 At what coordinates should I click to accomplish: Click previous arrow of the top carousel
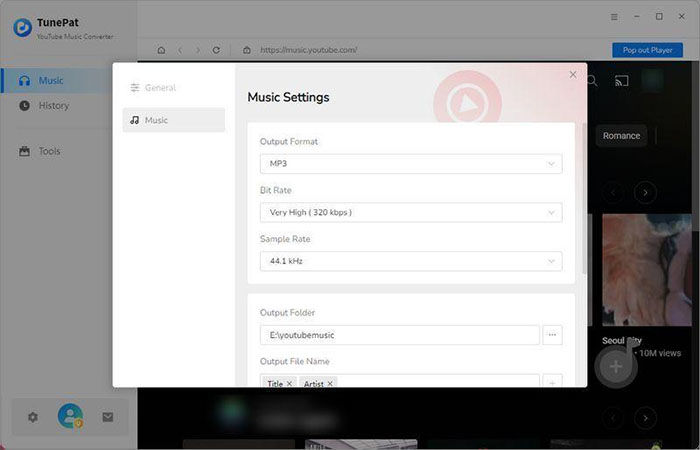click(x=613, y=193)
